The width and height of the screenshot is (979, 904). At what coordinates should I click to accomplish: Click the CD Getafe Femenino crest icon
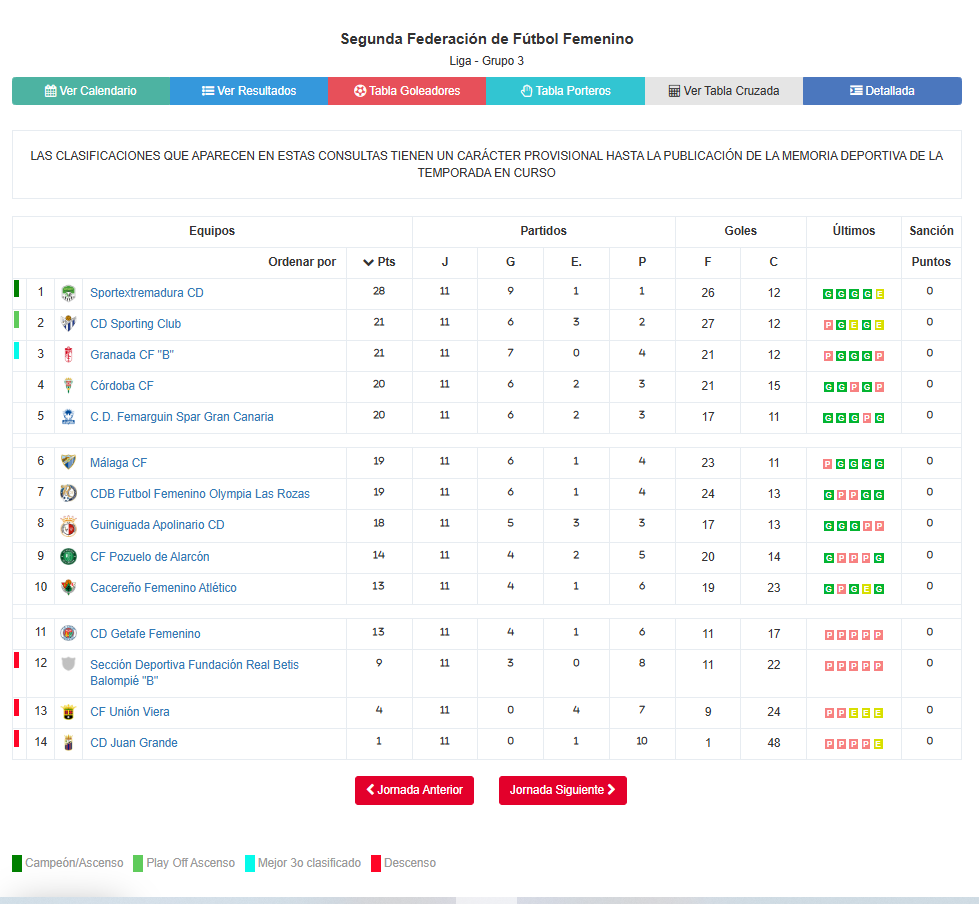pyautogui.click(x=69, y=634)
